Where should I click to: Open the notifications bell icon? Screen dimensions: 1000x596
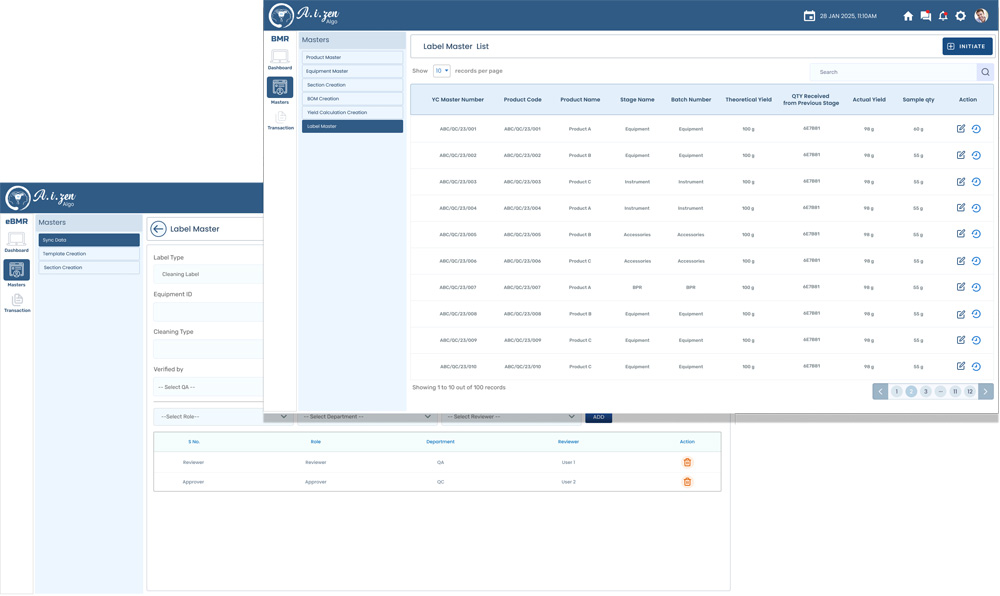click(x=943, y=16)
